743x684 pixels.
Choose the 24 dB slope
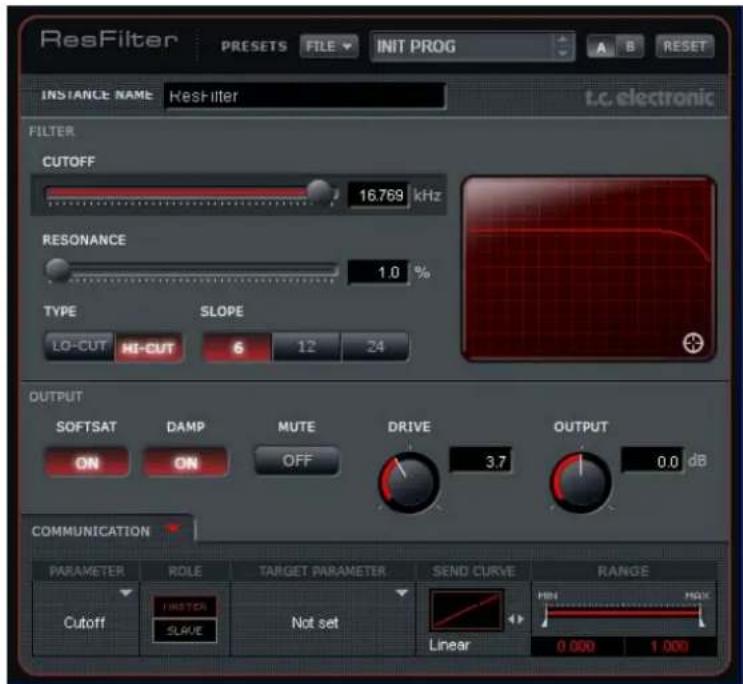(375, 347)
